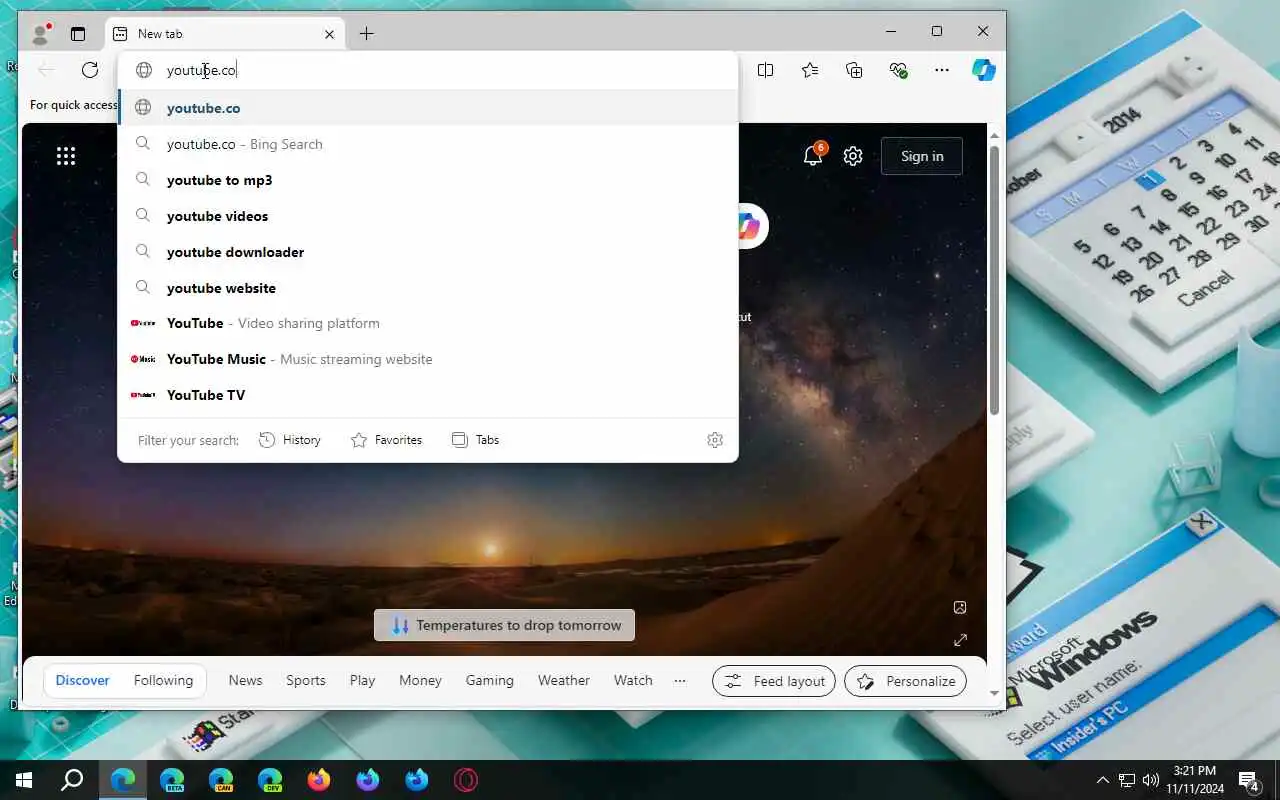Open Browser essentials heart icon
Screen dimensions: 1280x800
coord(898,70)
